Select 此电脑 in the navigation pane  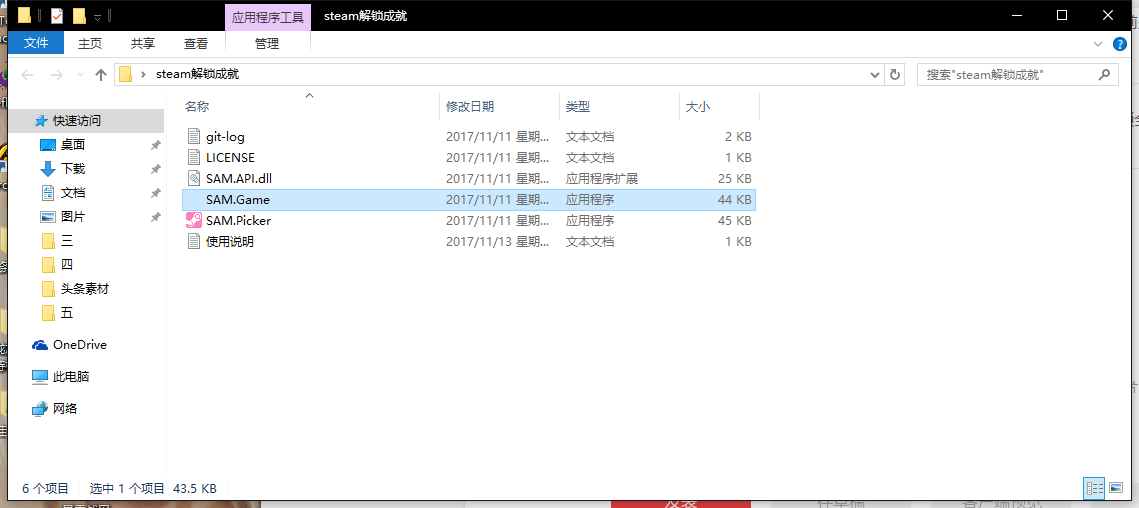click(61, 376)
